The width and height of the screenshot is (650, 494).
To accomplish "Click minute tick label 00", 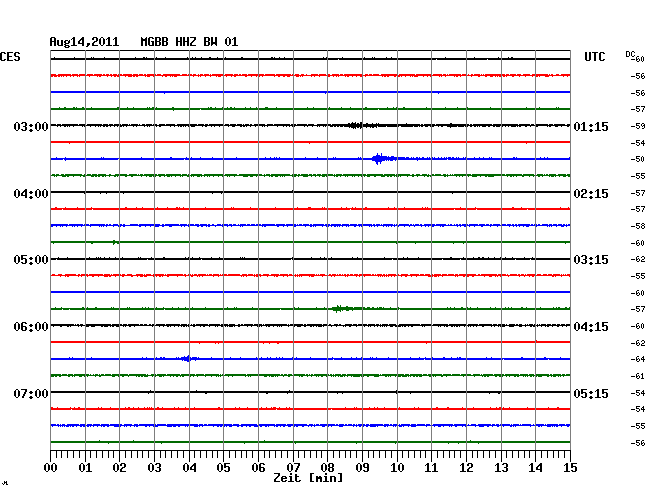I will point(51,468).
